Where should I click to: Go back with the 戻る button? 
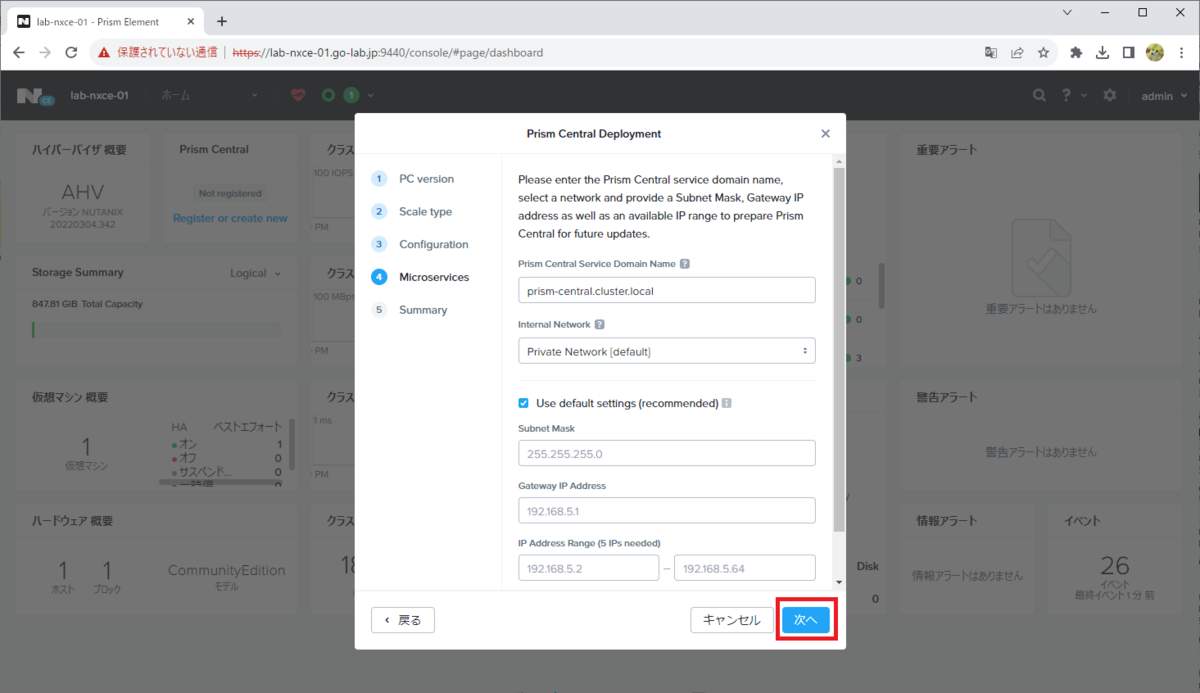pos(403,620)
